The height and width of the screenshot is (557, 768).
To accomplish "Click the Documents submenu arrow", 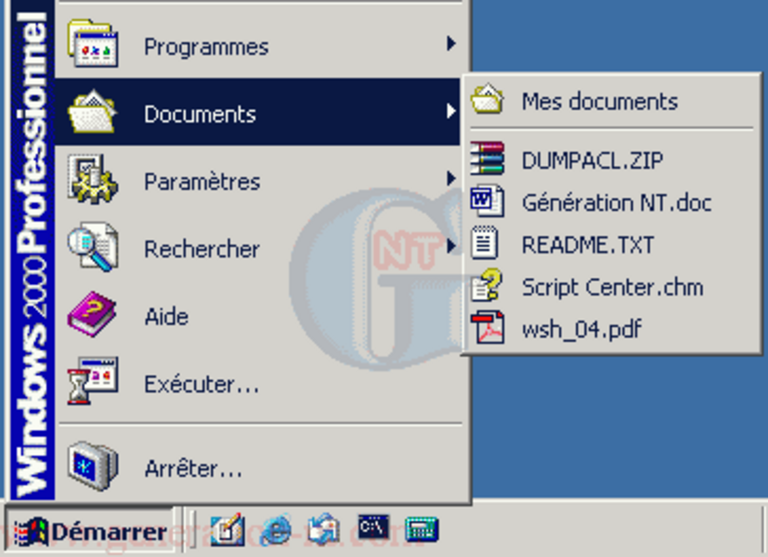I will pyautogui.click(x=451, y=112).
